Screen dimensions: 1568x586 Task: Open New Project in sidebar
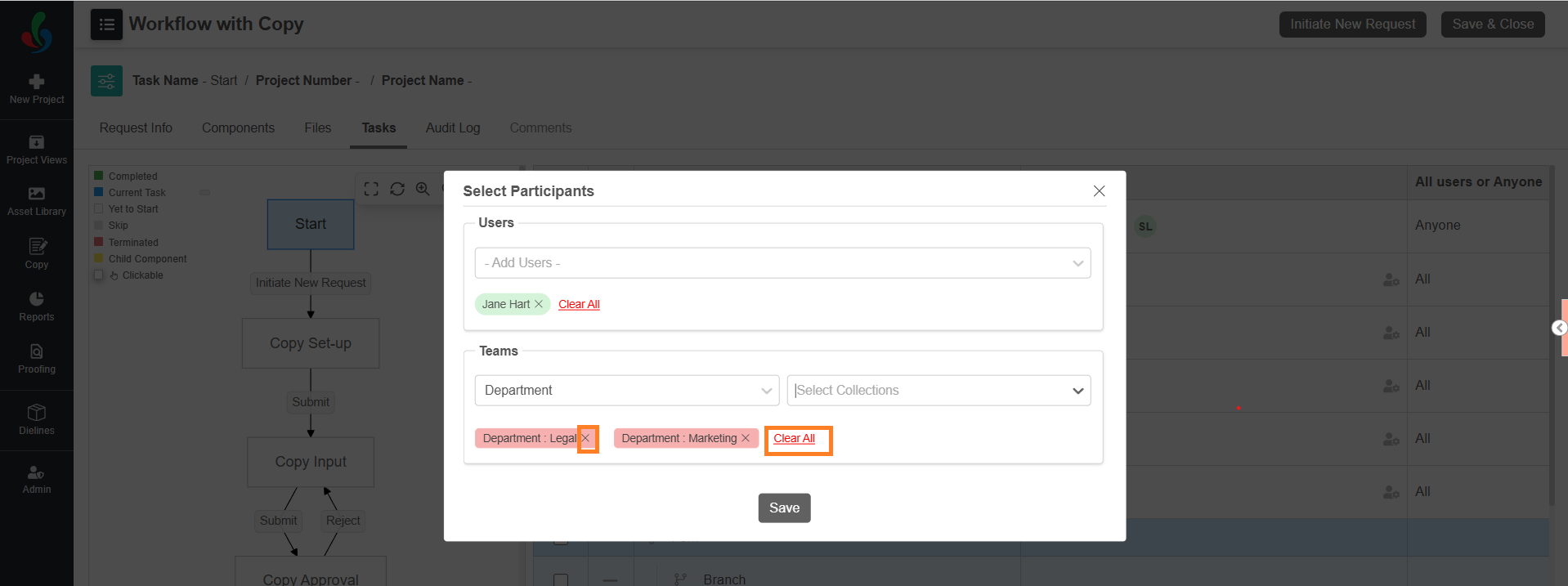(37, 89)
